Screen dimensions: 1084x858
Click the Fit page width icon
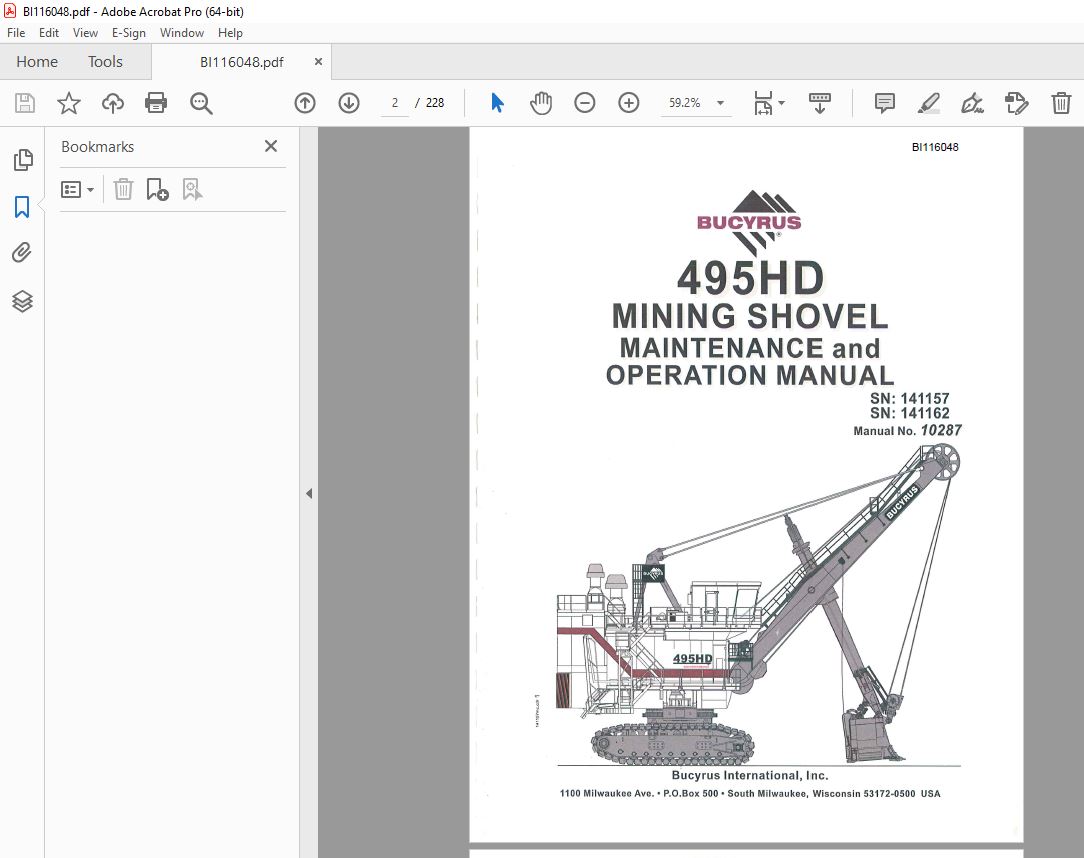click(x=763, y=103)
